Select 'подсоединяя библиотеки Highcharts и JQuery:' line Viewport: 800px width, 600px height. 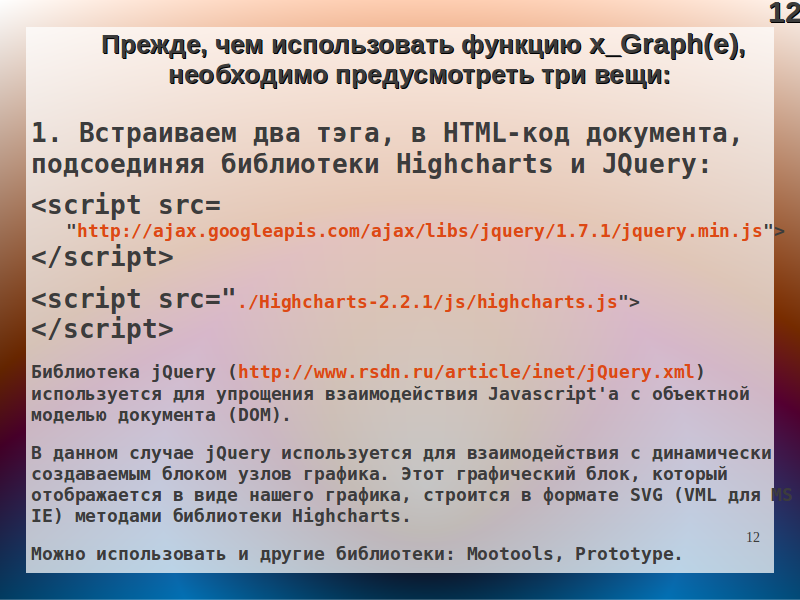pos(371,165)
